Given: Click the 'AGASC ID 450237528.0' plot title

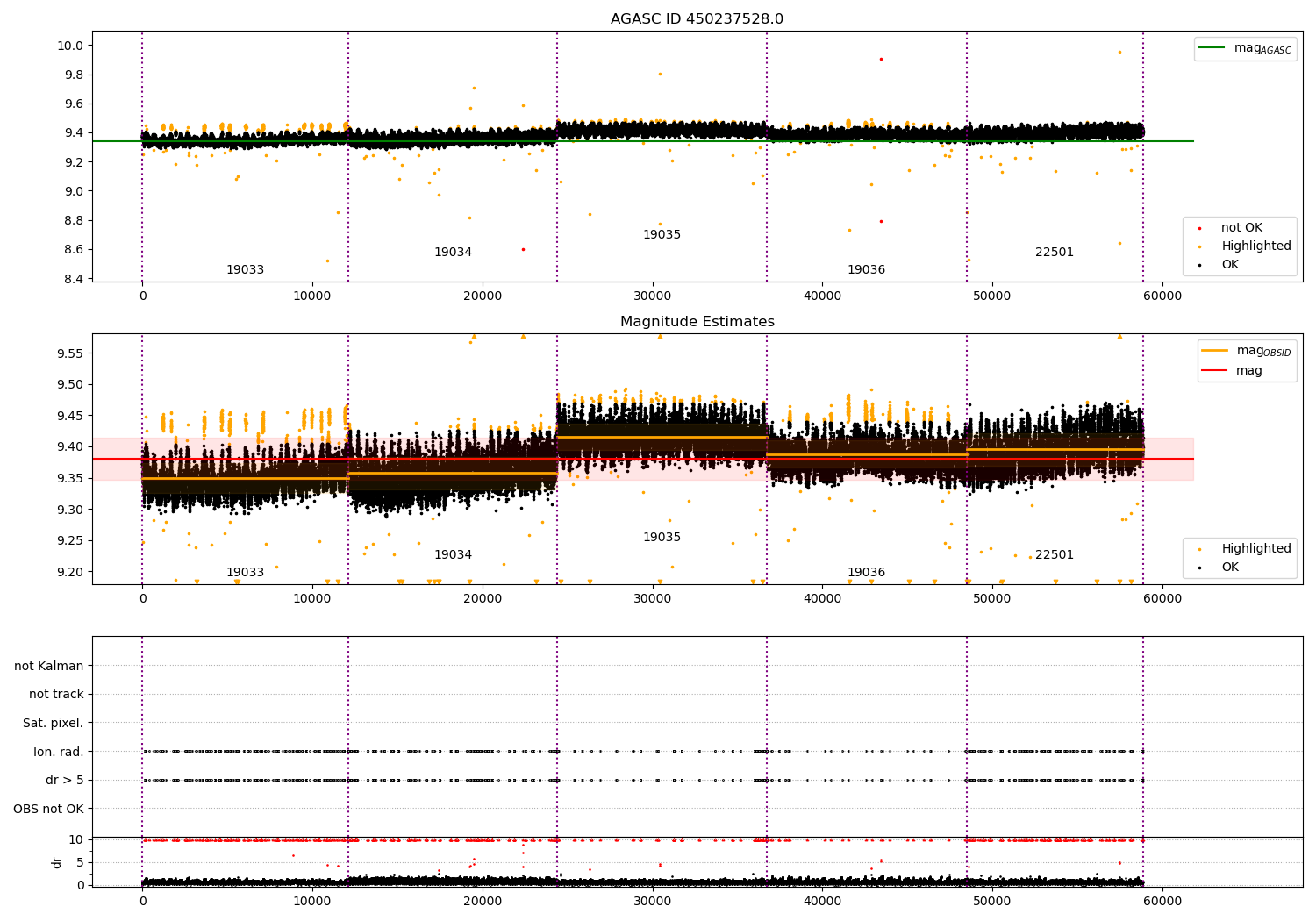Looking at the screenshot, I should coord(697,19).
